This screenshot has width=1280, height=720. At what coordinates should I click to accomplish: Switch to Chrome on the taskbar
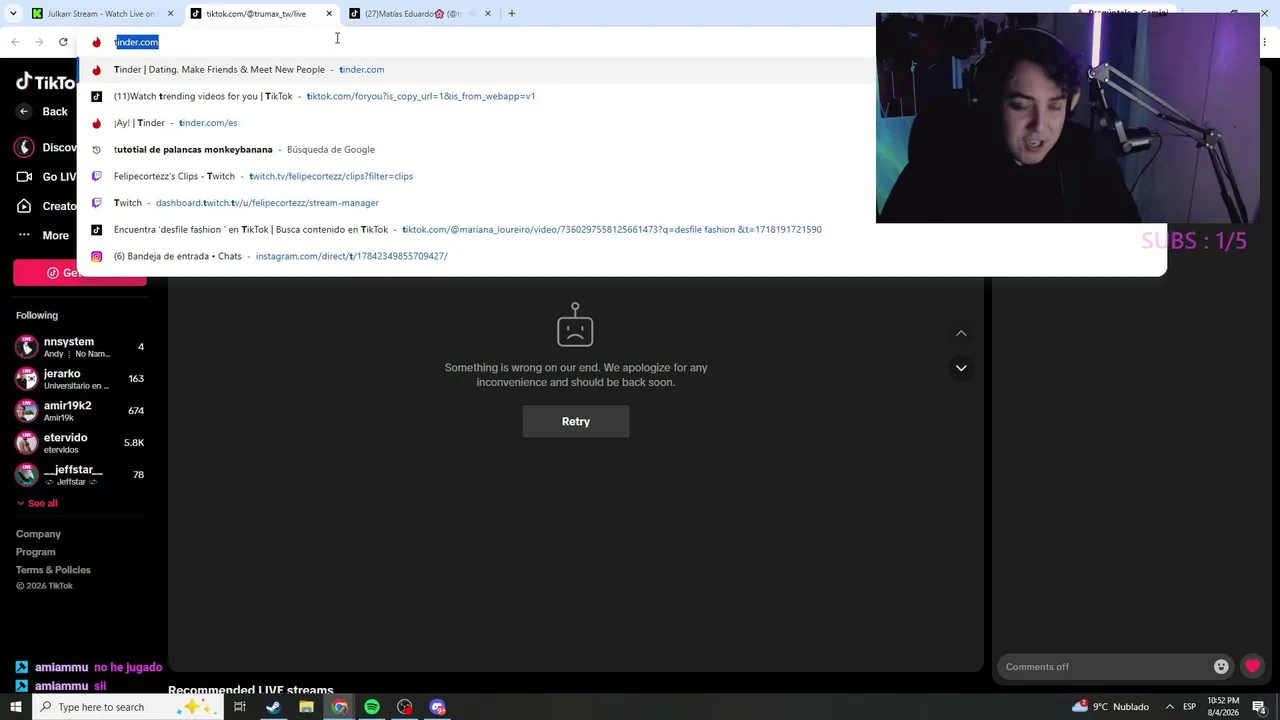pyautogui.click(x=339, y=707)
